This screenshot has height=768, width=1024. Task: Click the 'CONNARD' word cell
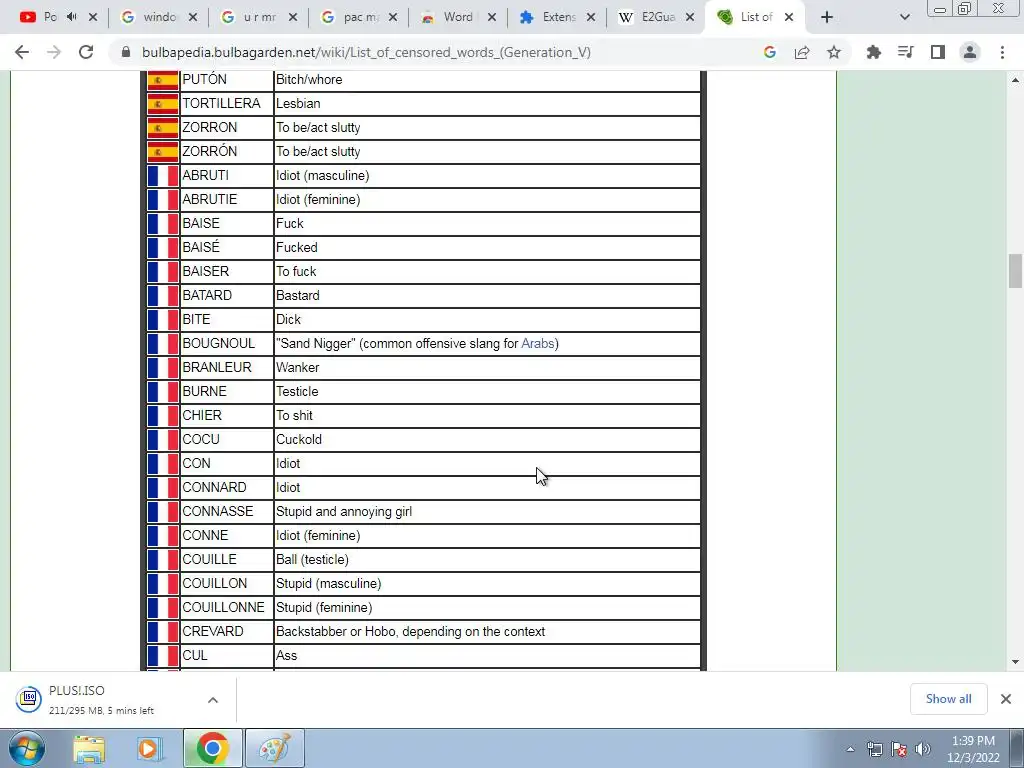[227, 487]
